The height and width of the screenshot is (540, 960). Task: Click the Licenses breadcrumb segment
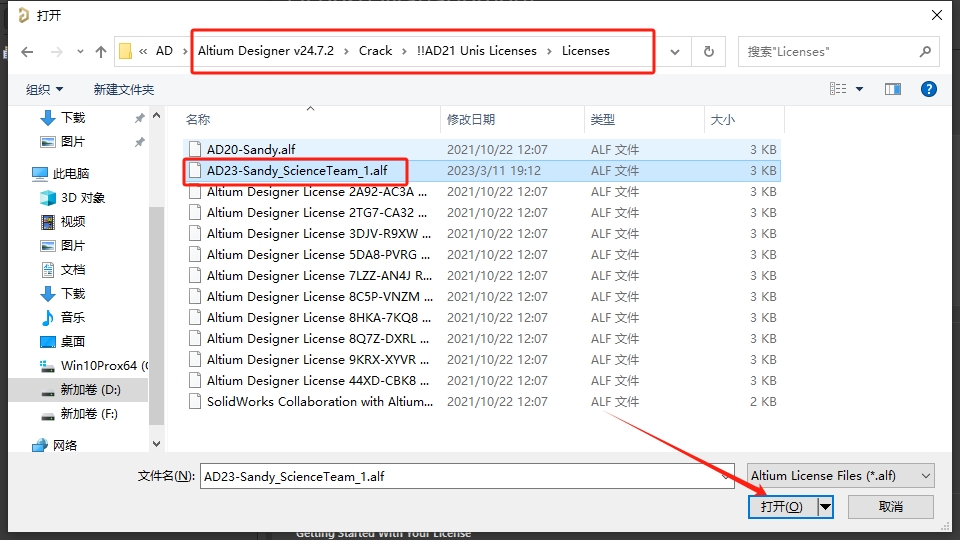coord(586,51)
